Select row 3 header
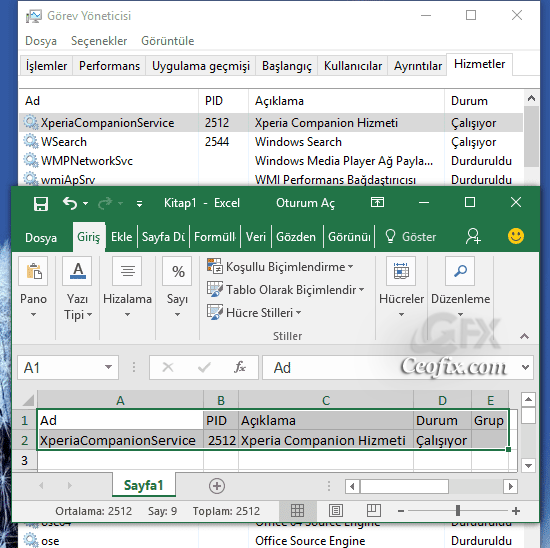 24,460
